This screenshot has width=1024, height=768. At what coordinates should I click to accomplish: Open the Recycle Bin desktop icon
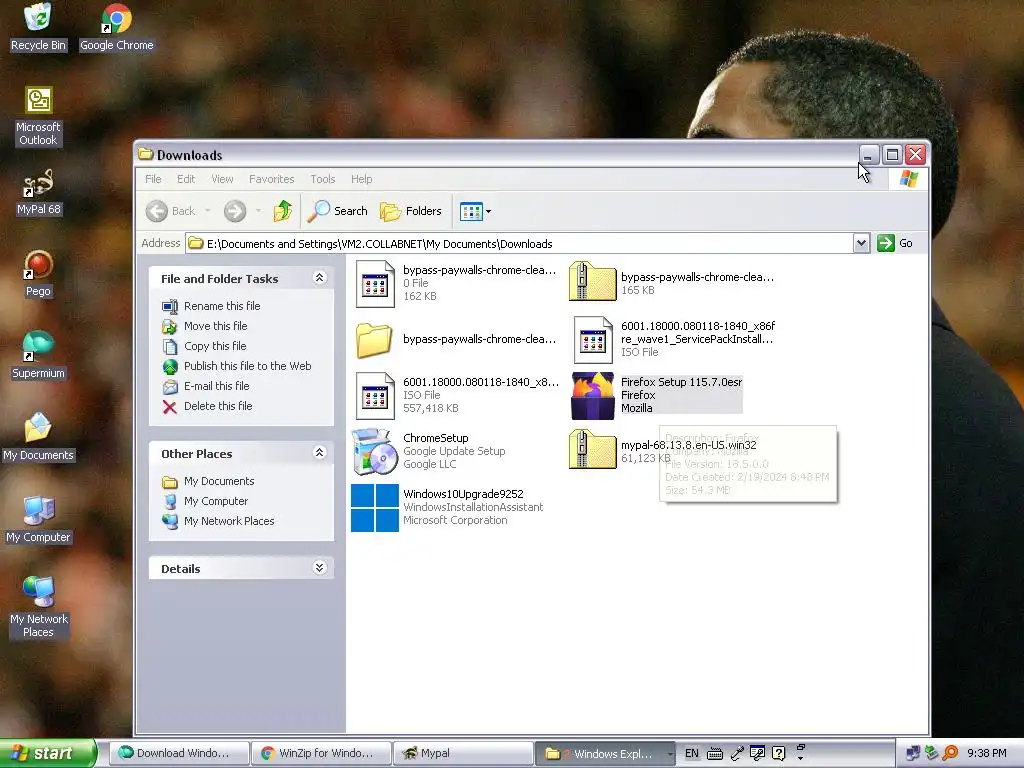pyautogui.click(x=38, y=27)
